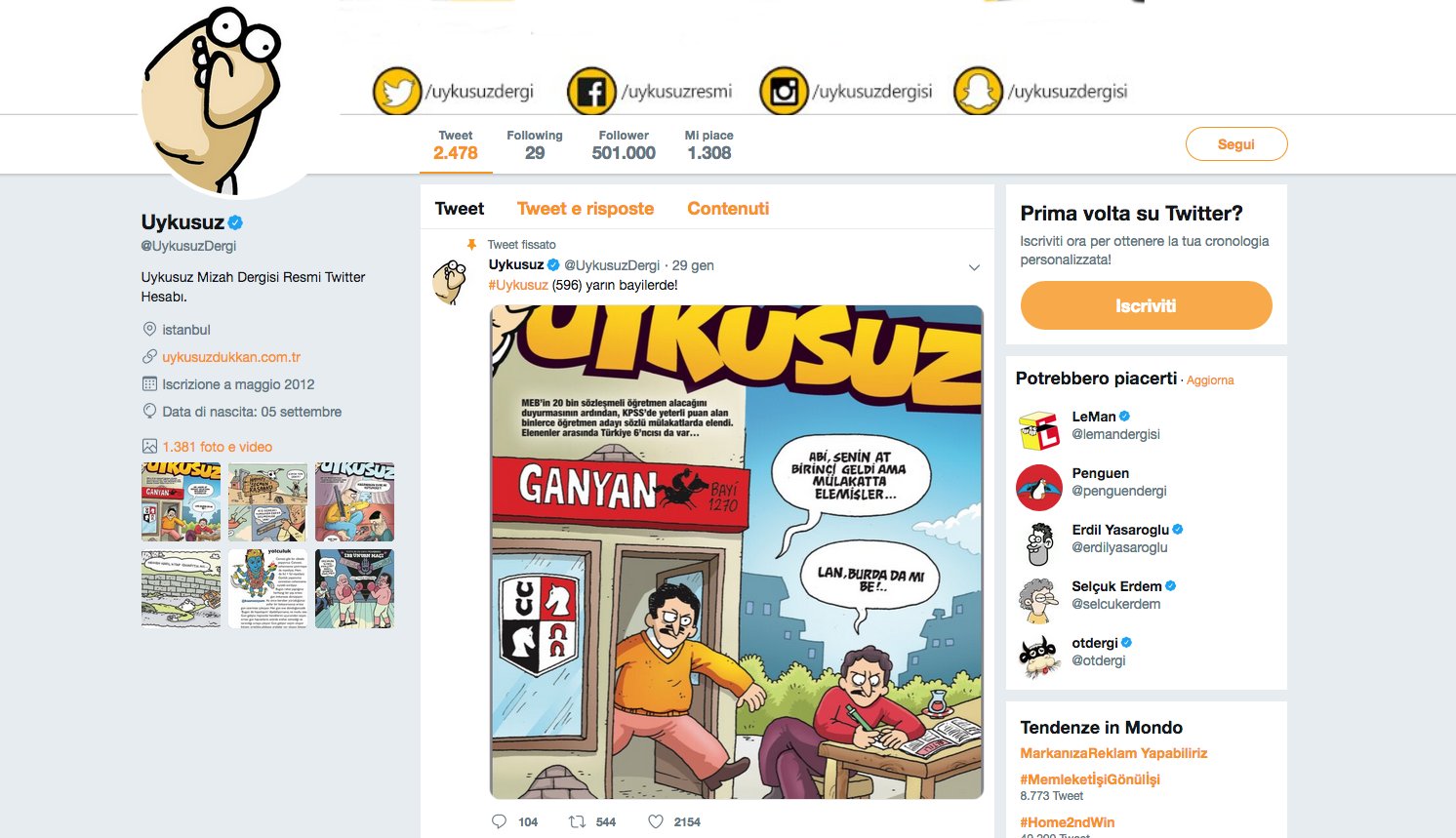This screenshot has width=1456, height=838.
Task: Open the Following count tab
Action: (x=535, y=145)
